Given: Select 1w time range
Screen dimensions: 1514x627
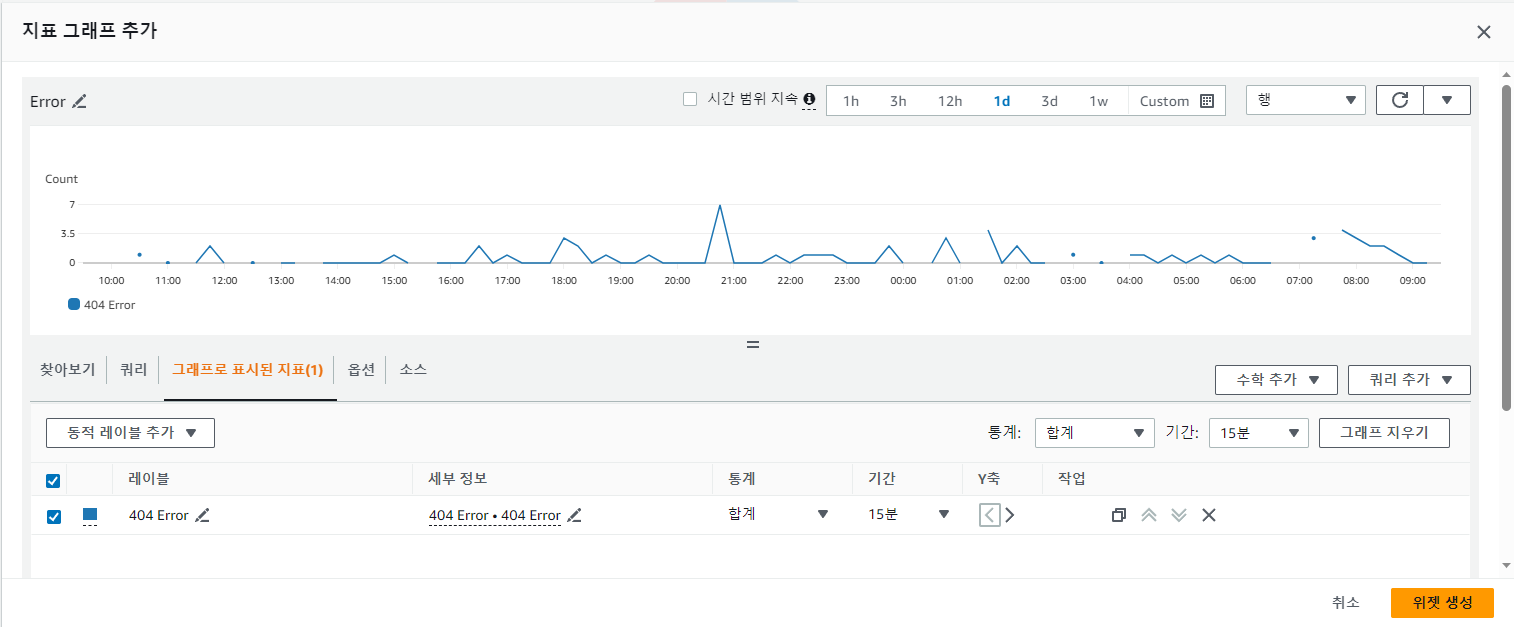Looking at the screenshot, I should pos(1098,101).
